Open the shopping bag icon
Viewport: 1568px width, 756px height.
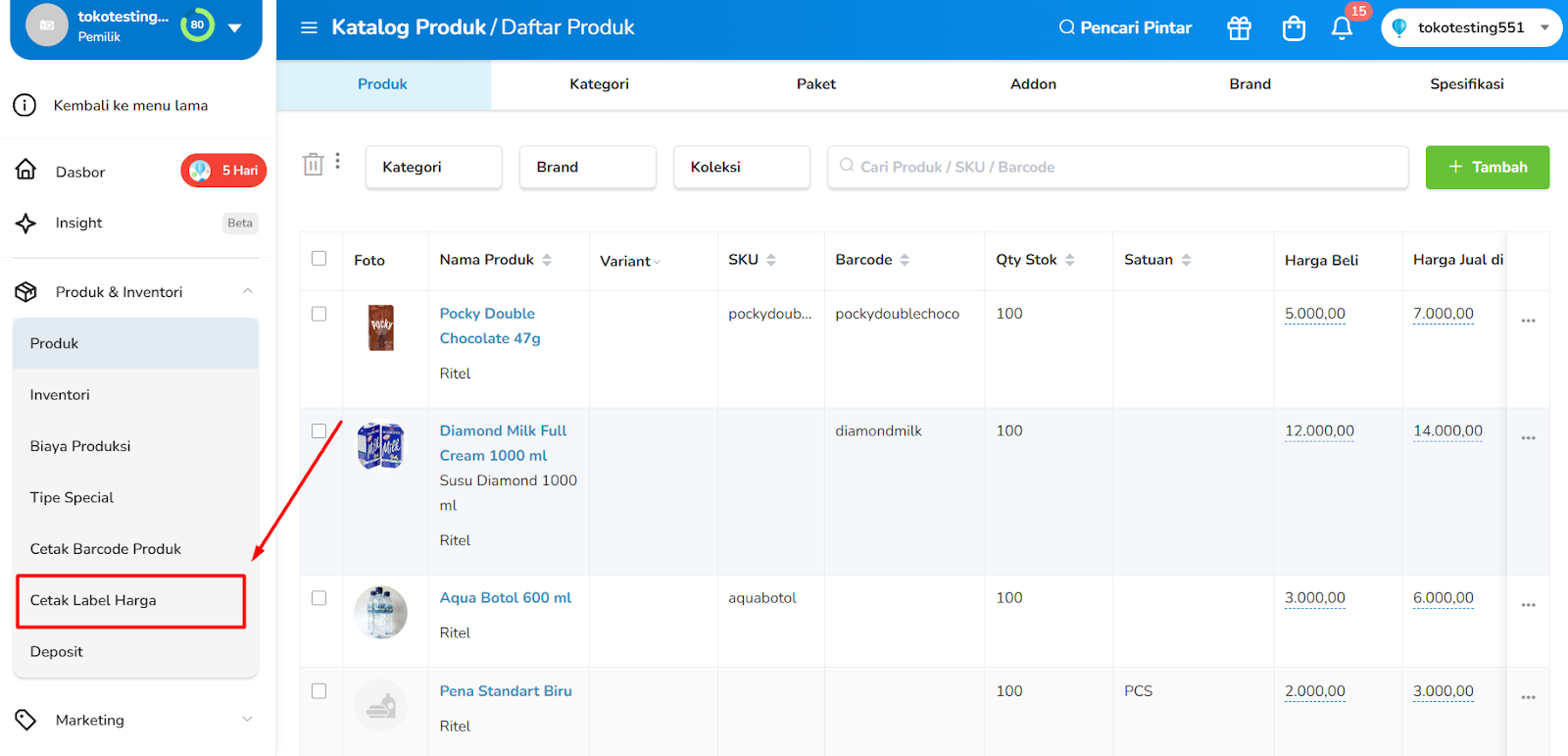(x=1294, y=28)
